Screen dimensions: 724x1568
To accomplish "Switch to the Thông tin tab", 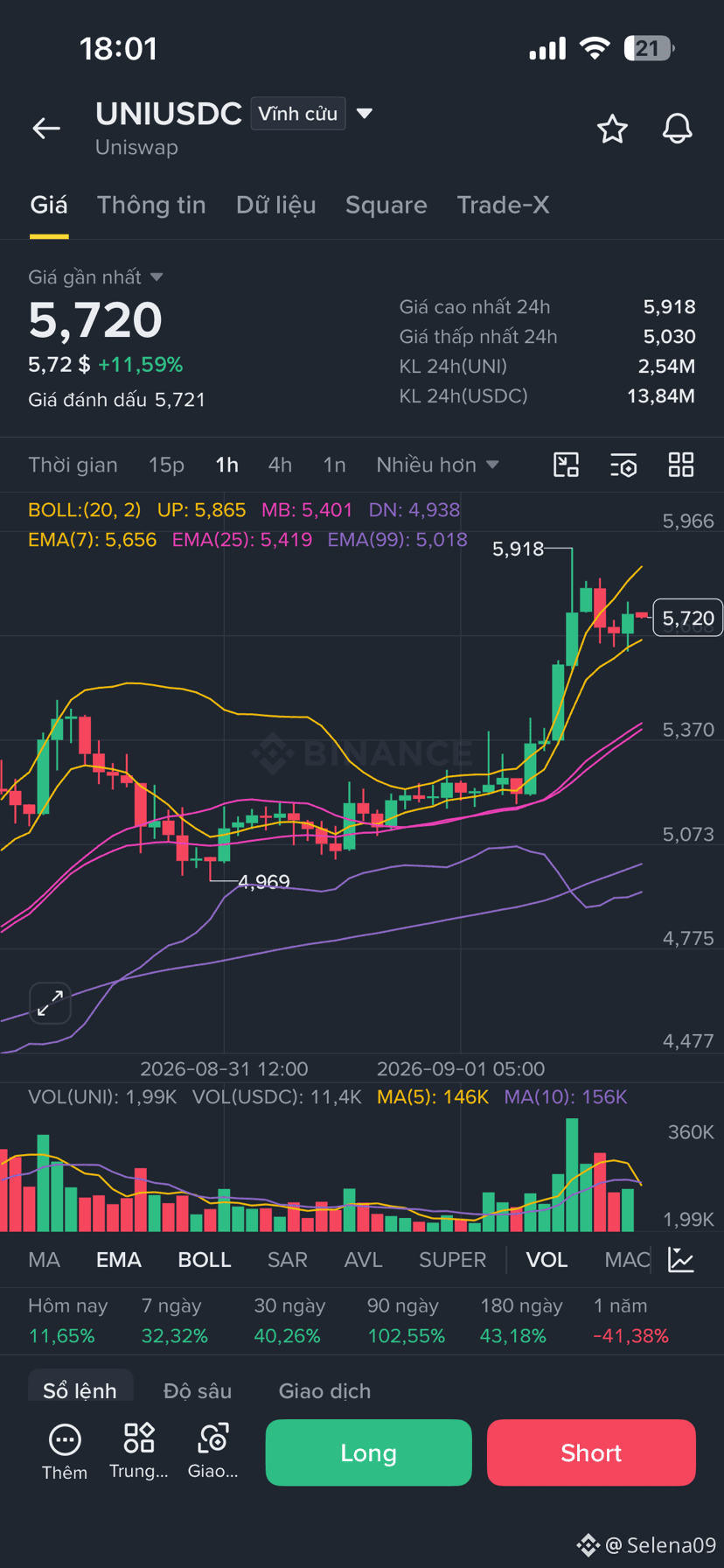I will pos(151,205).
